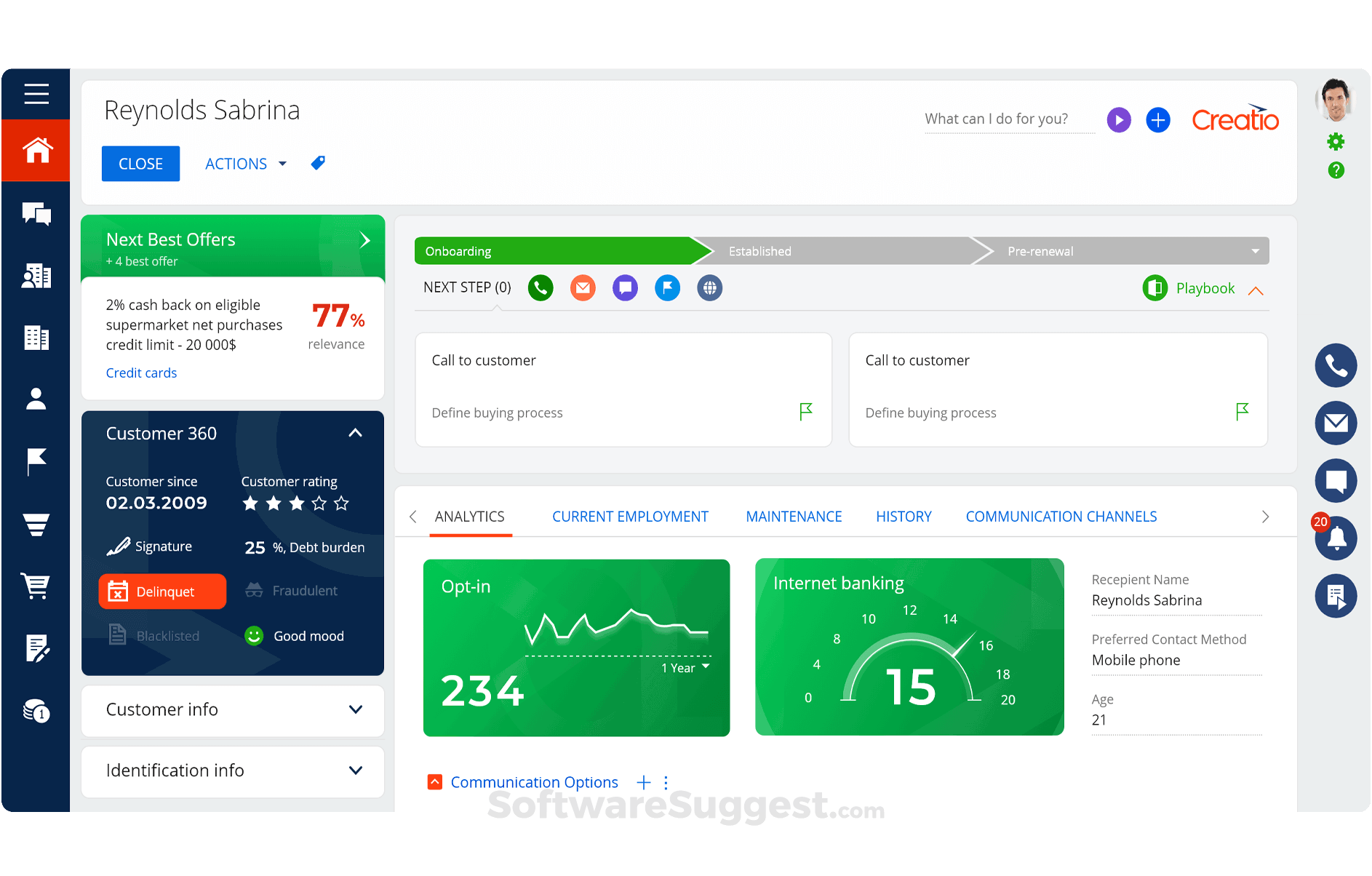Screen dimensions: 1372x876
Task: Click the home icon in the left sidebar
Action: point(36,150)
